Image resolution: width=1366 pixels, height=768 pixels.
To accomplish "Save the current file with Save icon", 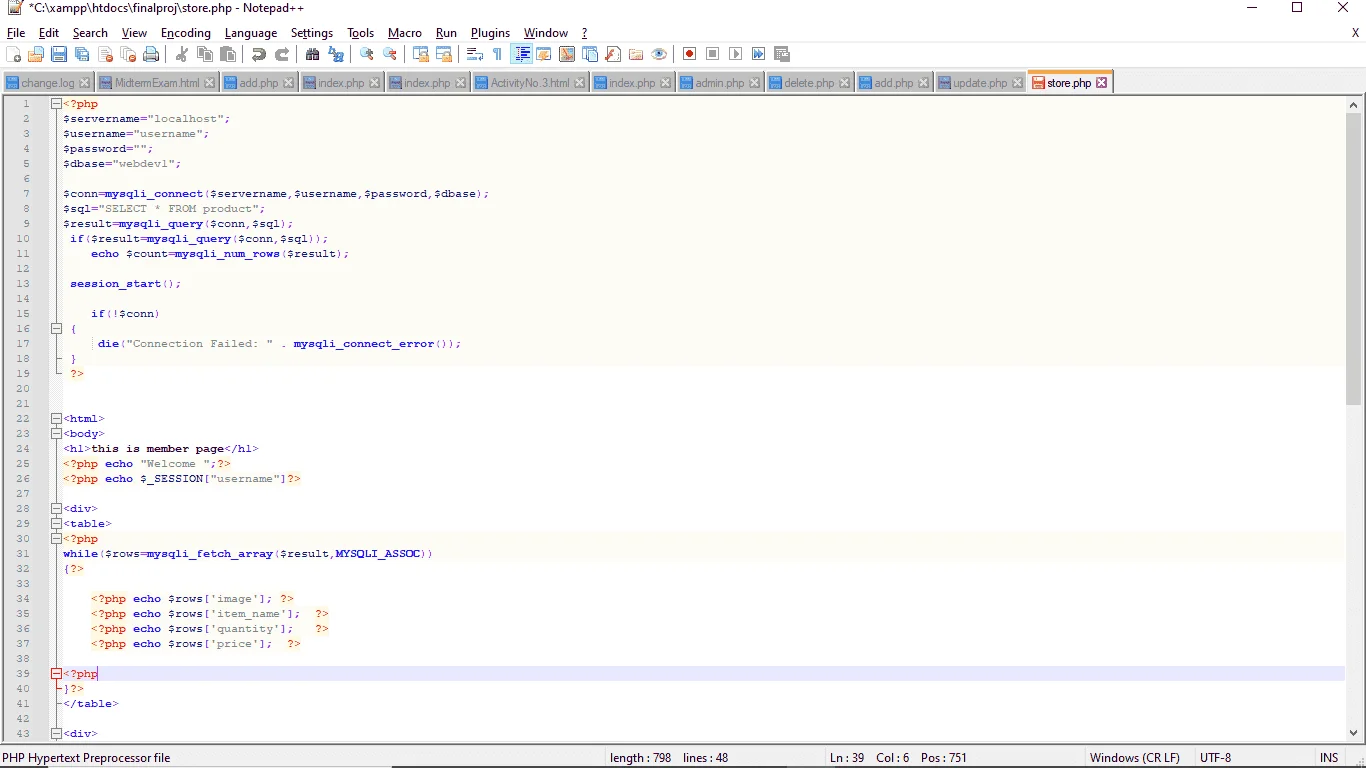I will point(59,54).
